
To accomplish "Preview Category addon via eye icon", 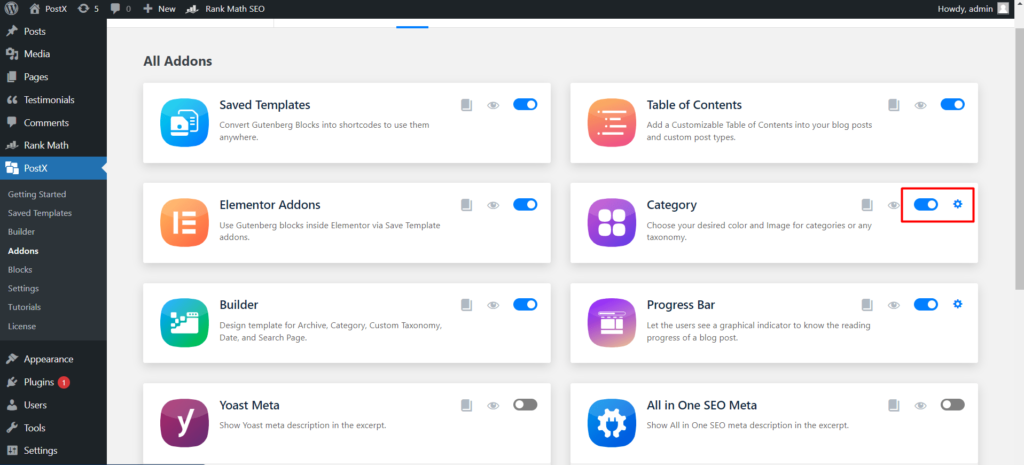I will click(893, 205).
